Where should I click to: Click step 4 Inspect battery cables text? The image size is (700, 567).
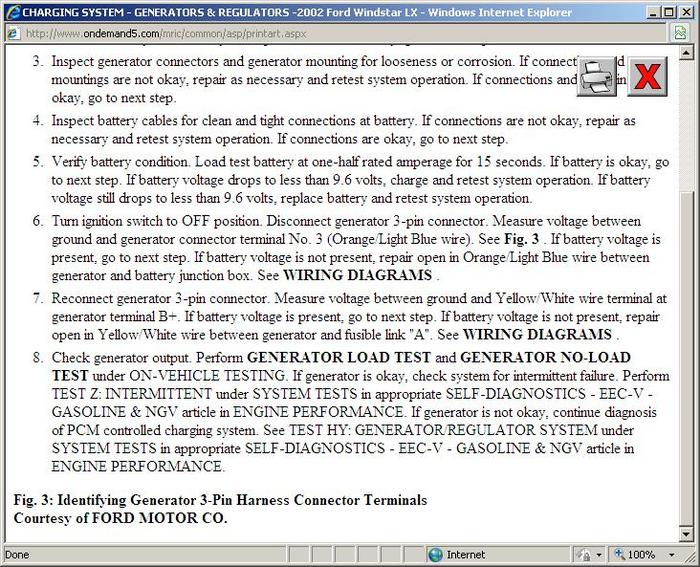click(343, 129)
